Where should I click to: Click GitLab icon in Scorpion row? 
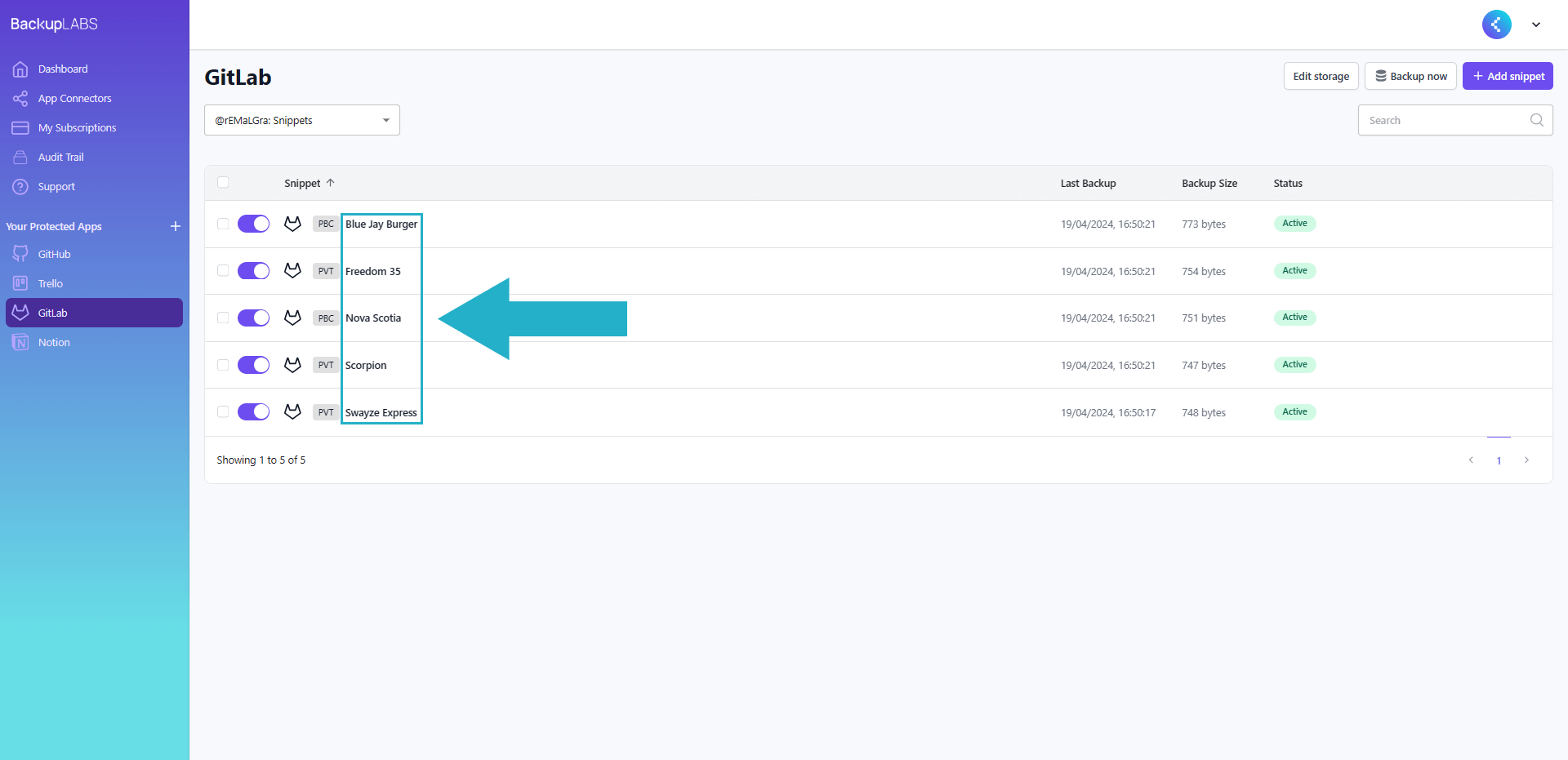pyautogui.click(x=292, y=365)
